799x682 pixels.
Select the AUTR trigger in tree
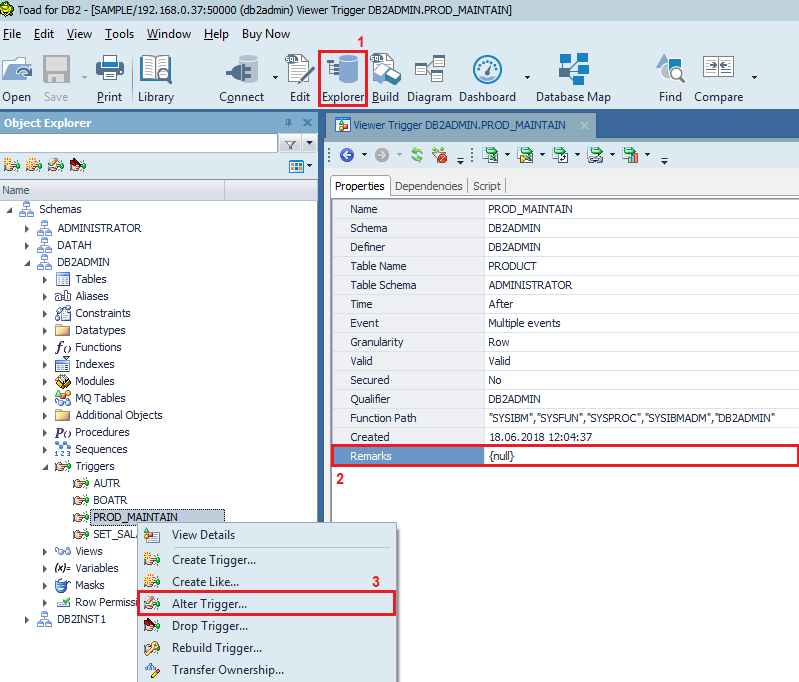point(106,483)
